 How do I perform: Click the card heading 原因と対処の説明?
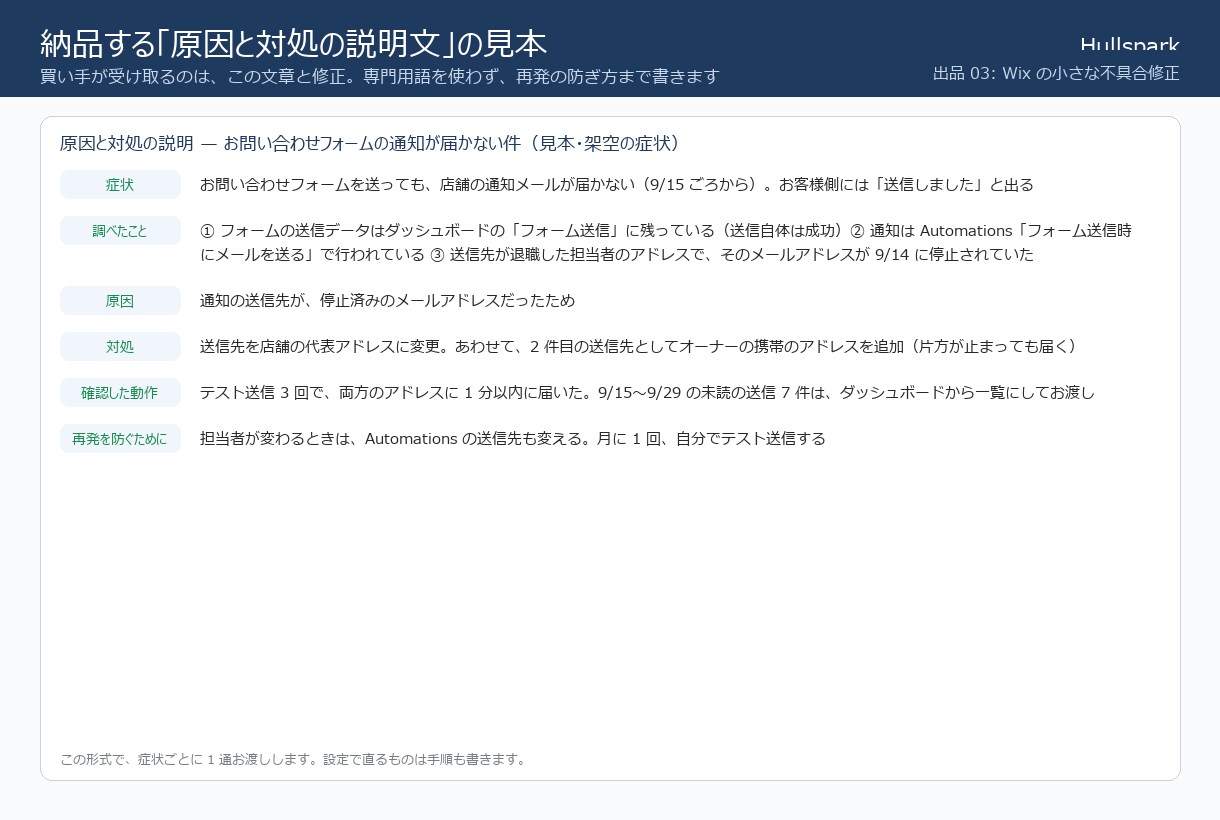(126, 143)
